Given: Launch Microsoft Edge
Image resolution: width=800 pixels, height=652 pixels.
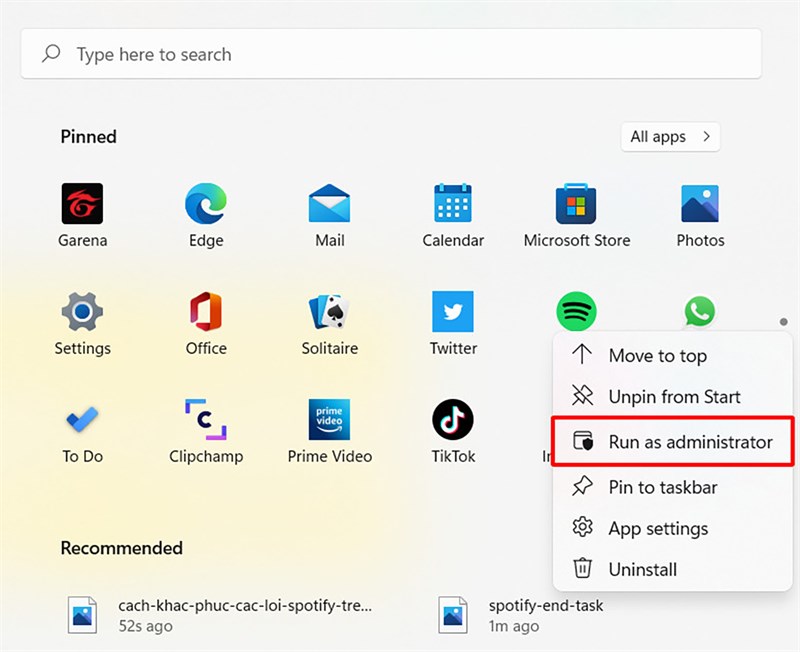Looking at the screenshot, I should tap(206, 205).
